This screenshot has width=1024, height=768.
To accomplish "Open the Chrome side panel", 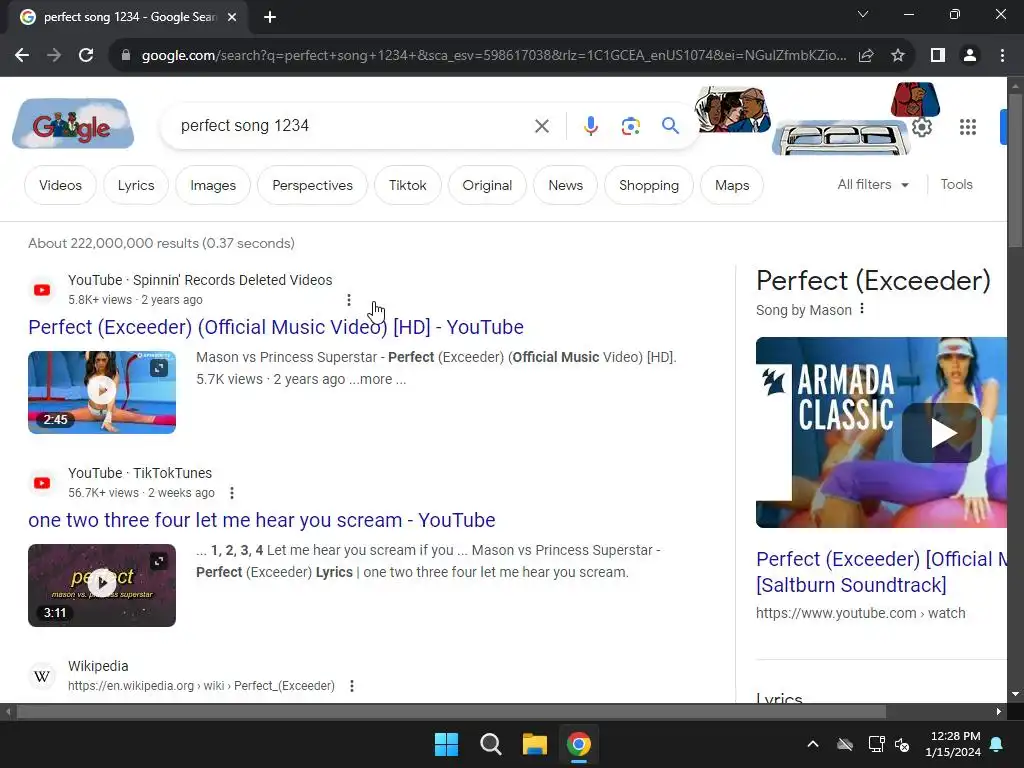I will 938,56.
